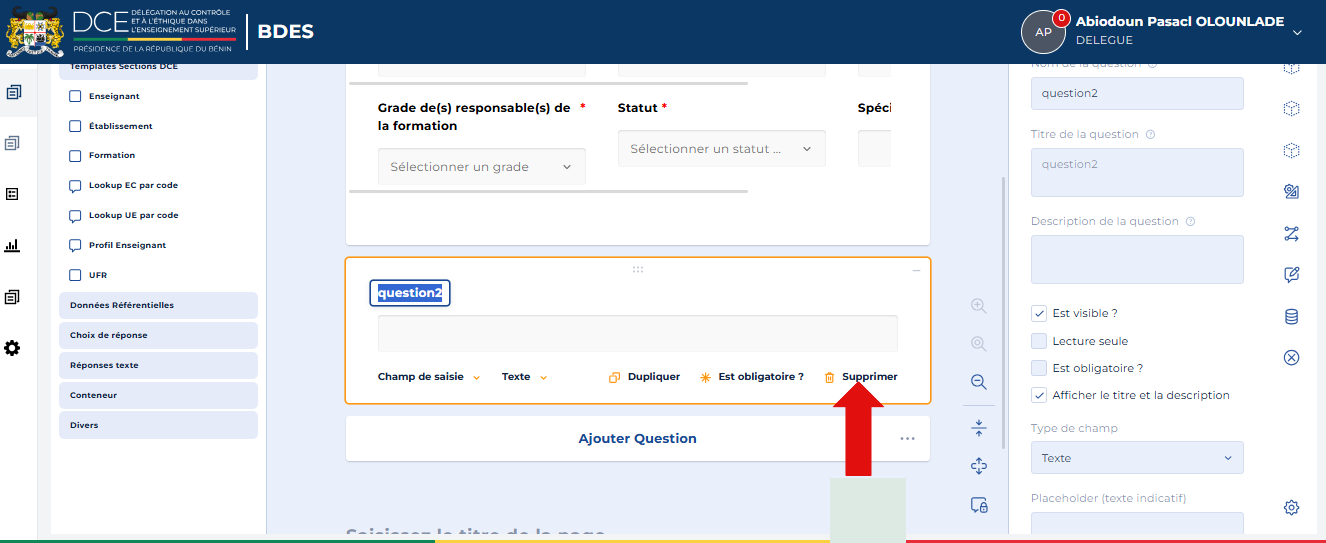
Task: Open the crossed arrows logic icon
Action: [1291, 234]
